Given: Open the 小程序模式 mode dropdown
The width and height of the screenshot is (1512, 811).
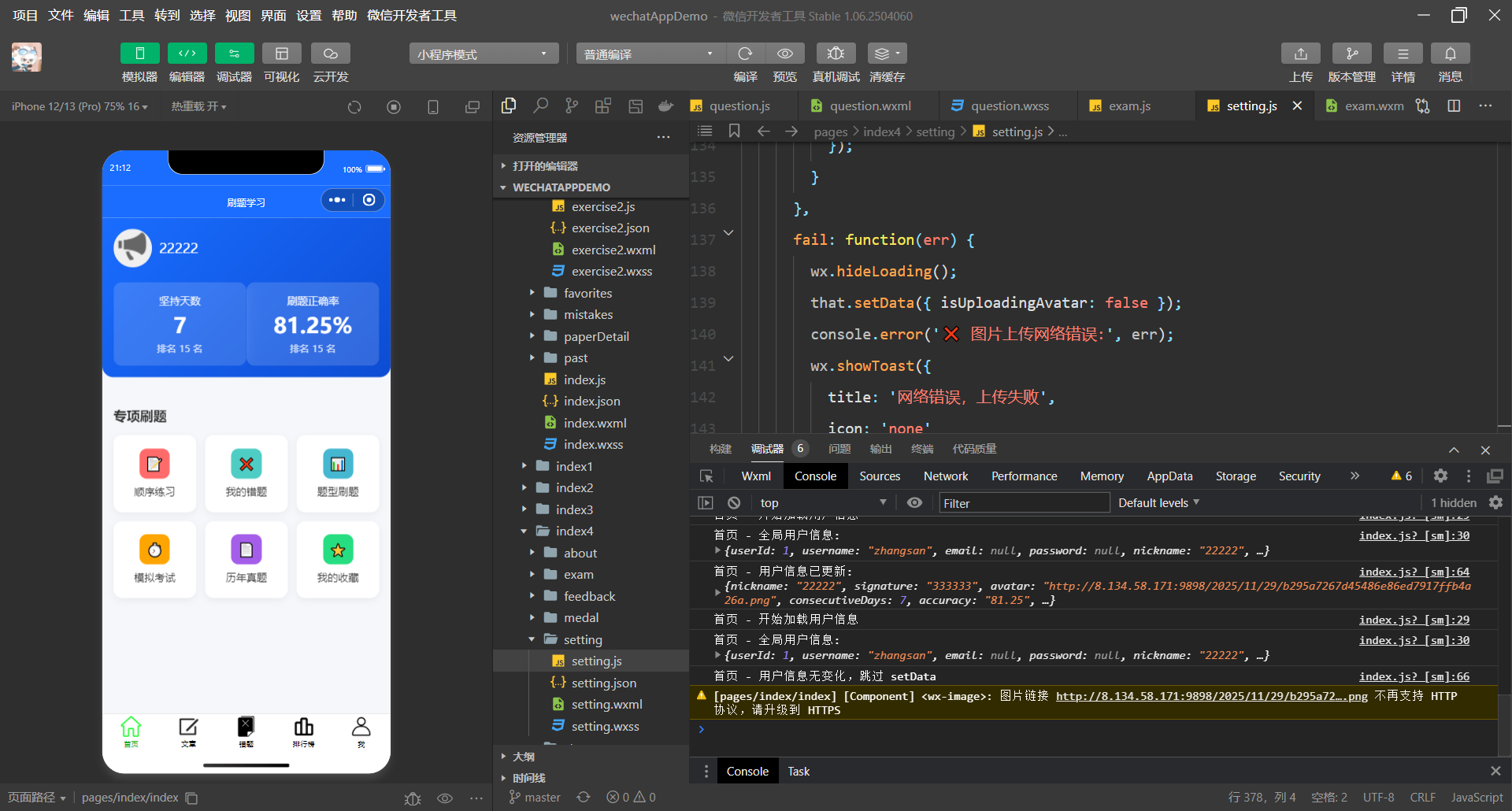Looking at the screenshot, I should 484,54.
